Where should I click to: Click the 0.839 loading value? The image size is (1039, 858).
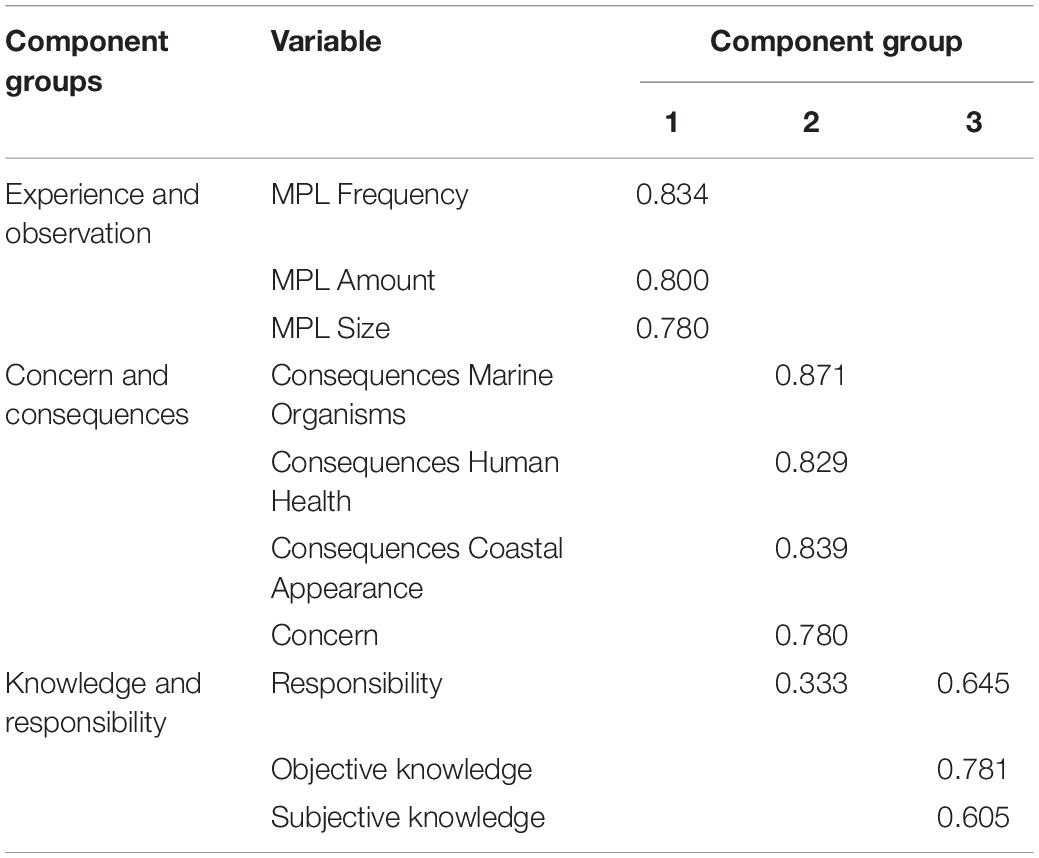811,549
